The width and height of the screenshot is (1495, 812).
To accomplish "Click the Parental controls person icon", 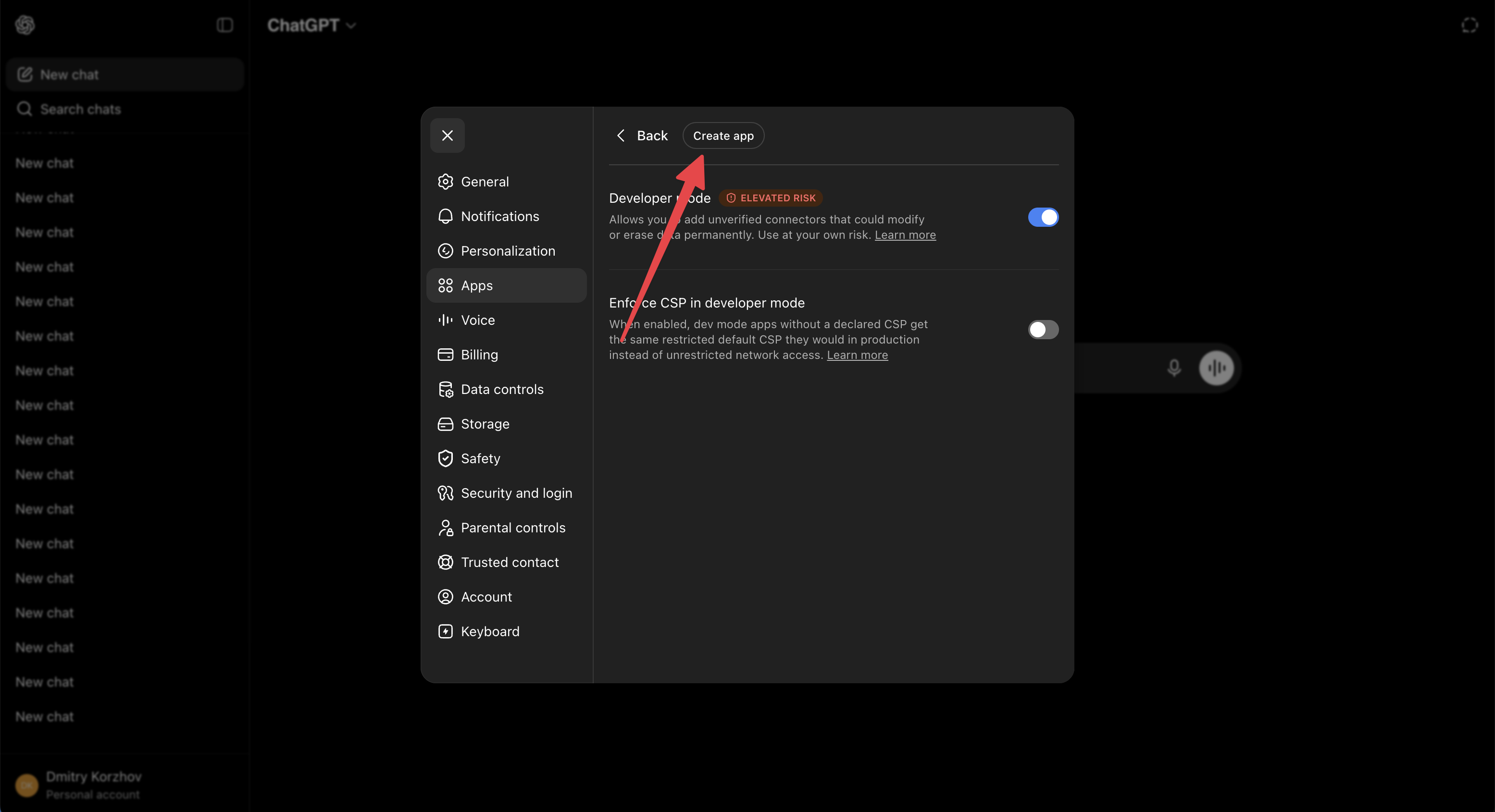I will click(445, 528).
